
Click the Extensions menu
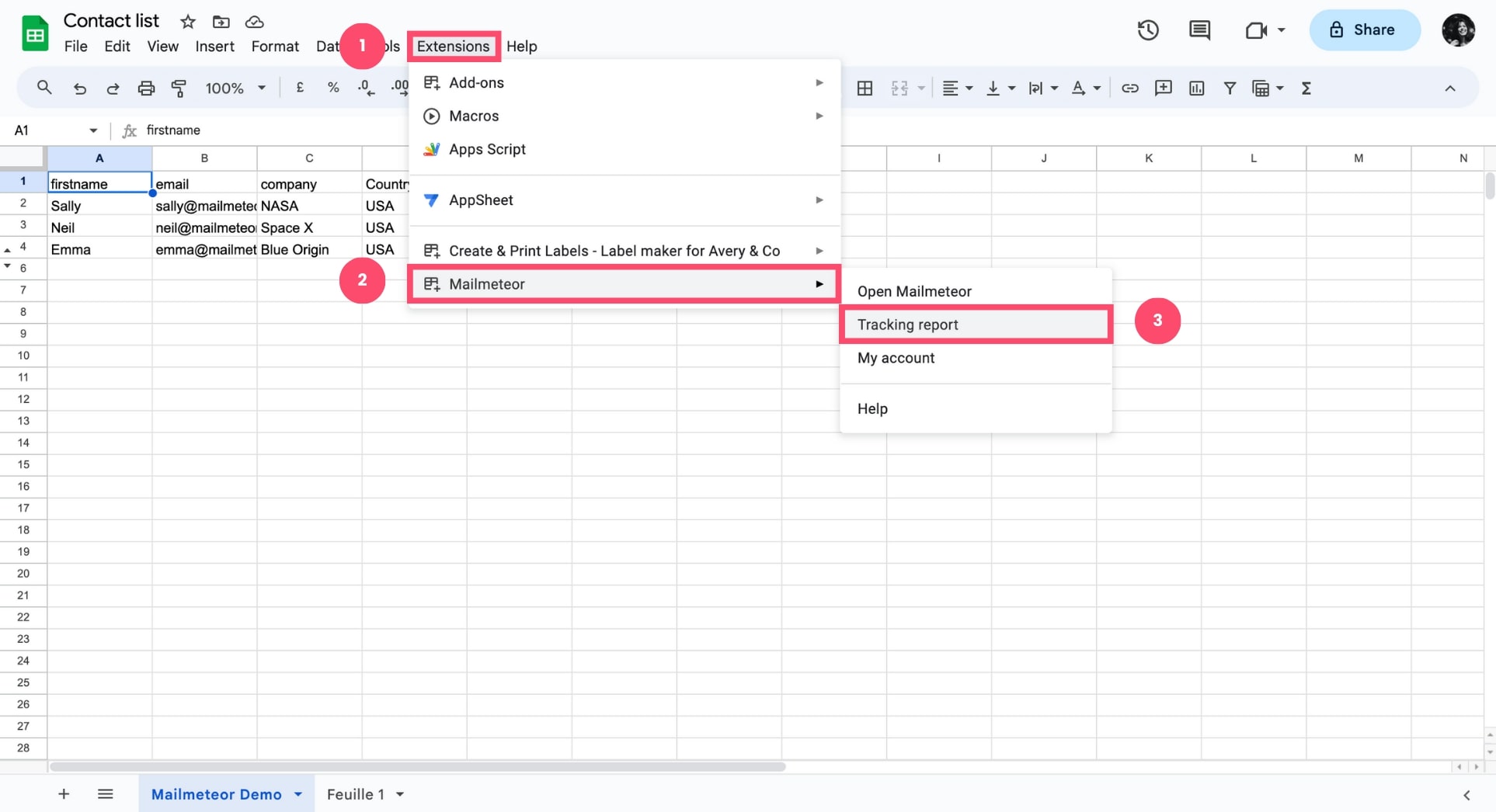point(454,47)
